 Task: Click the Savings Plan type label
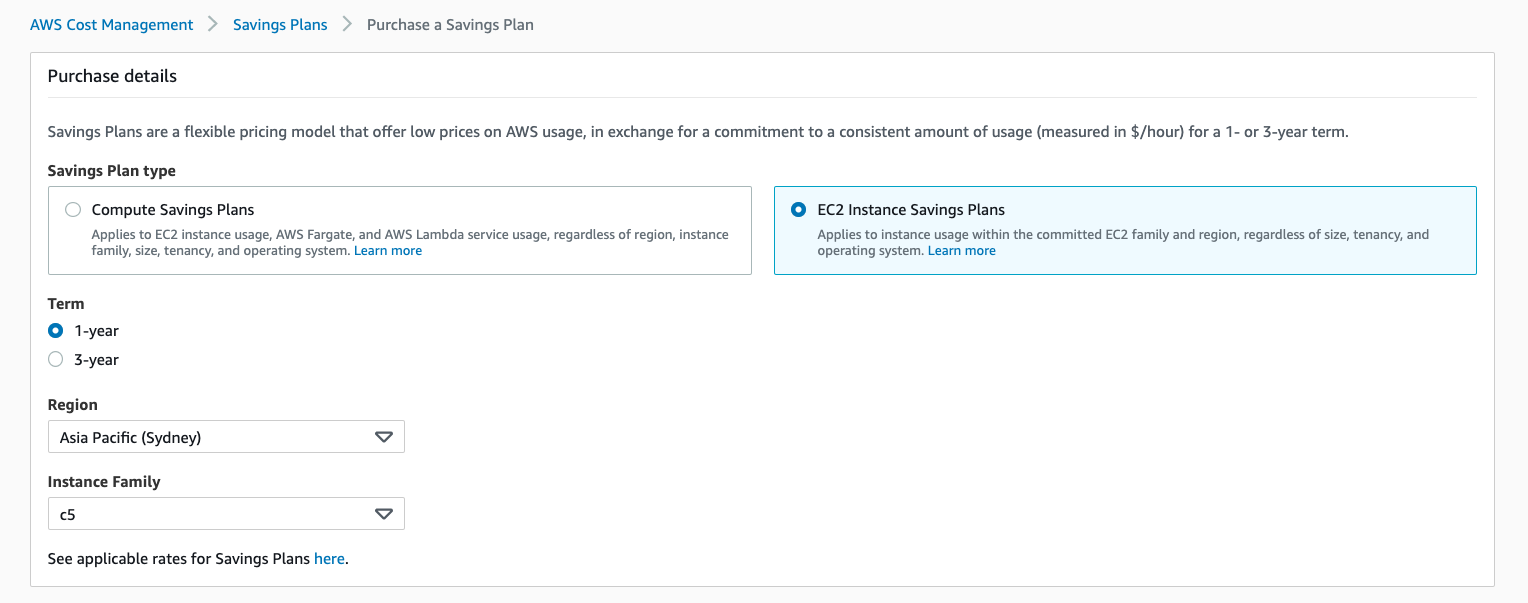point(112,171)
